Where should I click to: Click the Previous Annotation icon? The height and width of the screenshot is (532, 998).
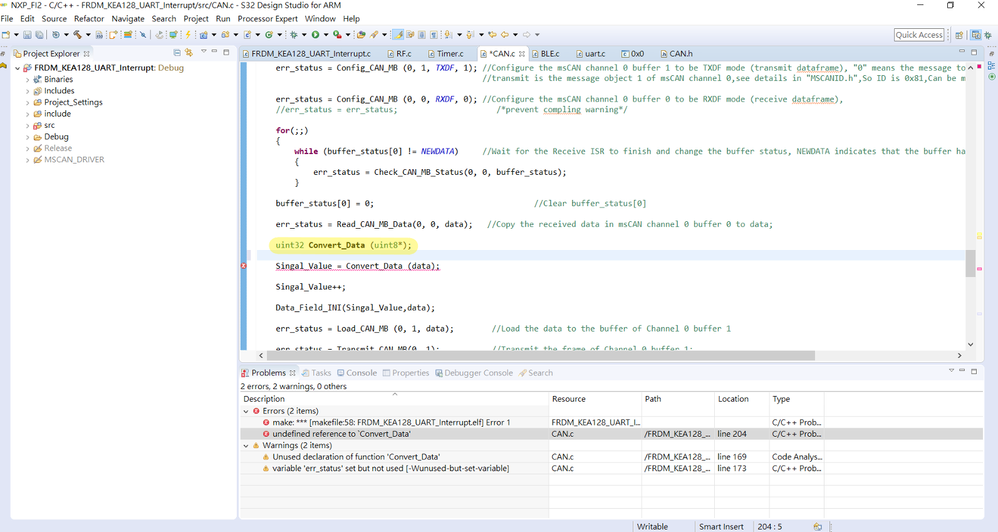coord(470,34)
